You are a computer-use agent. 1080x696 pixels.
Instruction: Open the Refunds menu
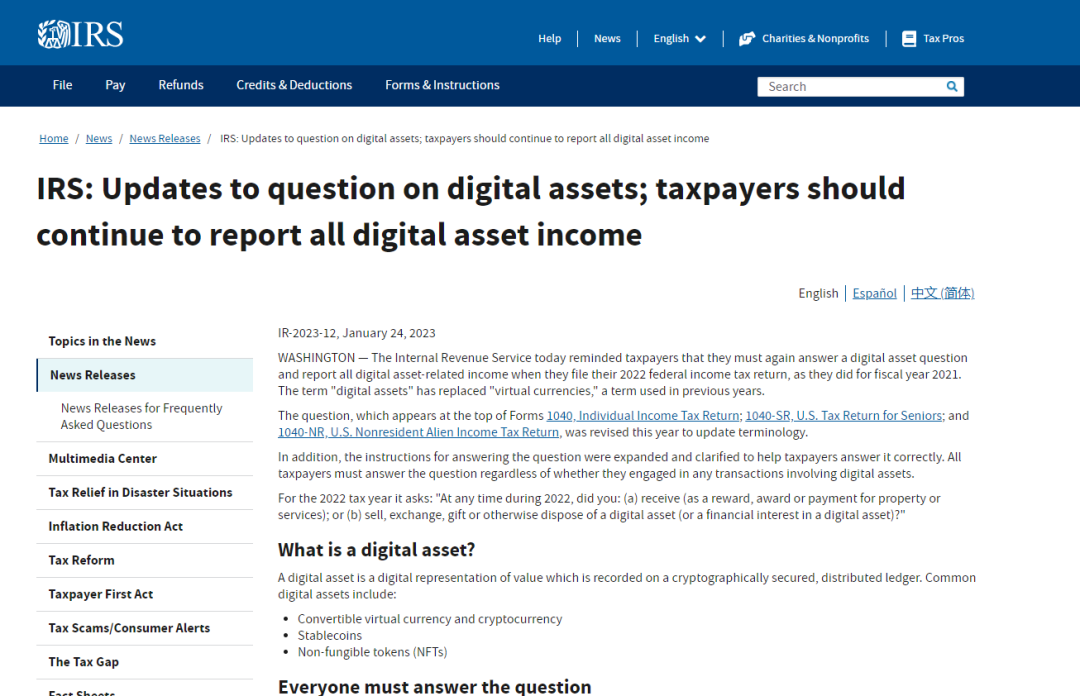pyautogui.click(x=180, y=85)
